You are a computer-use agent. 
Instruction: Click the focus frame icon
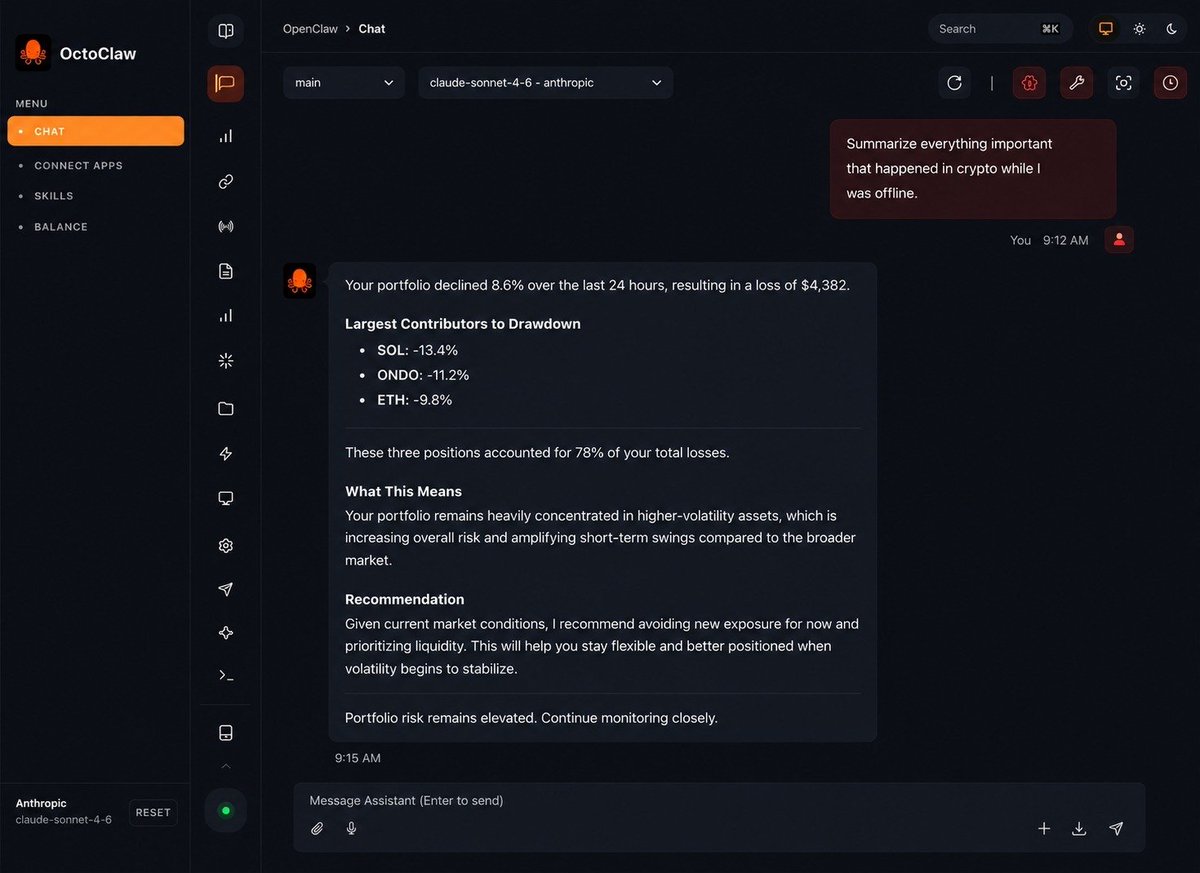(x=1123, y=83)
